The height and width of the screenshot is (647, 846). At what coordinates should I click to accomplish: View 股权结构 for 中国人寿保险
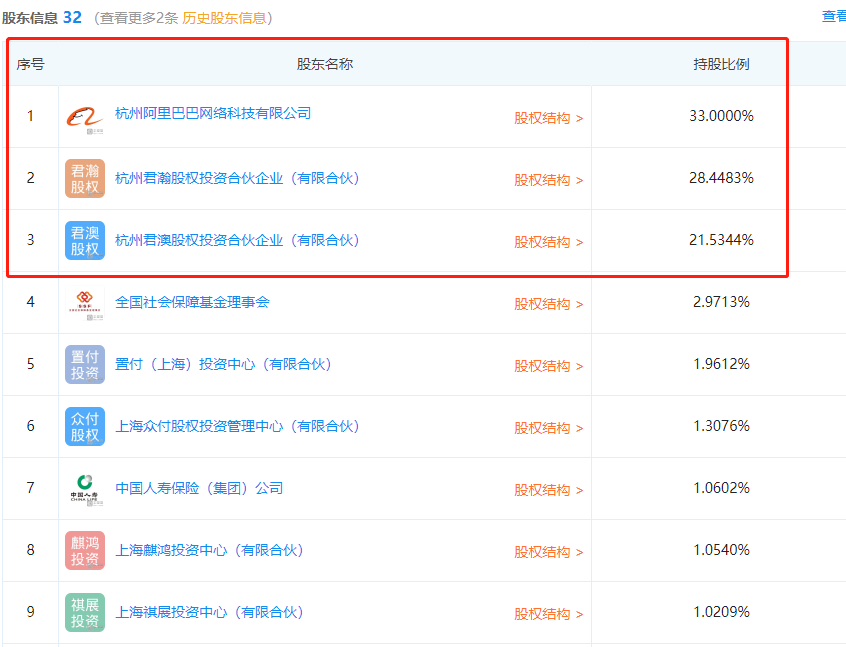(548, 491)
